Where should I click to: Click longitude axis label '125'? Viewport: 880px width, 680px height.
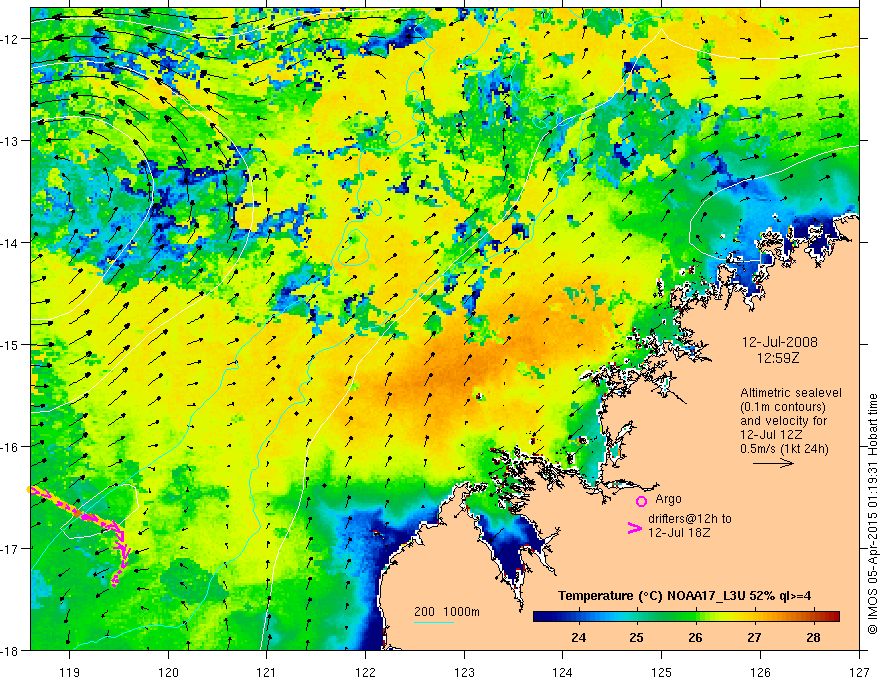click(x=662, y=672)
